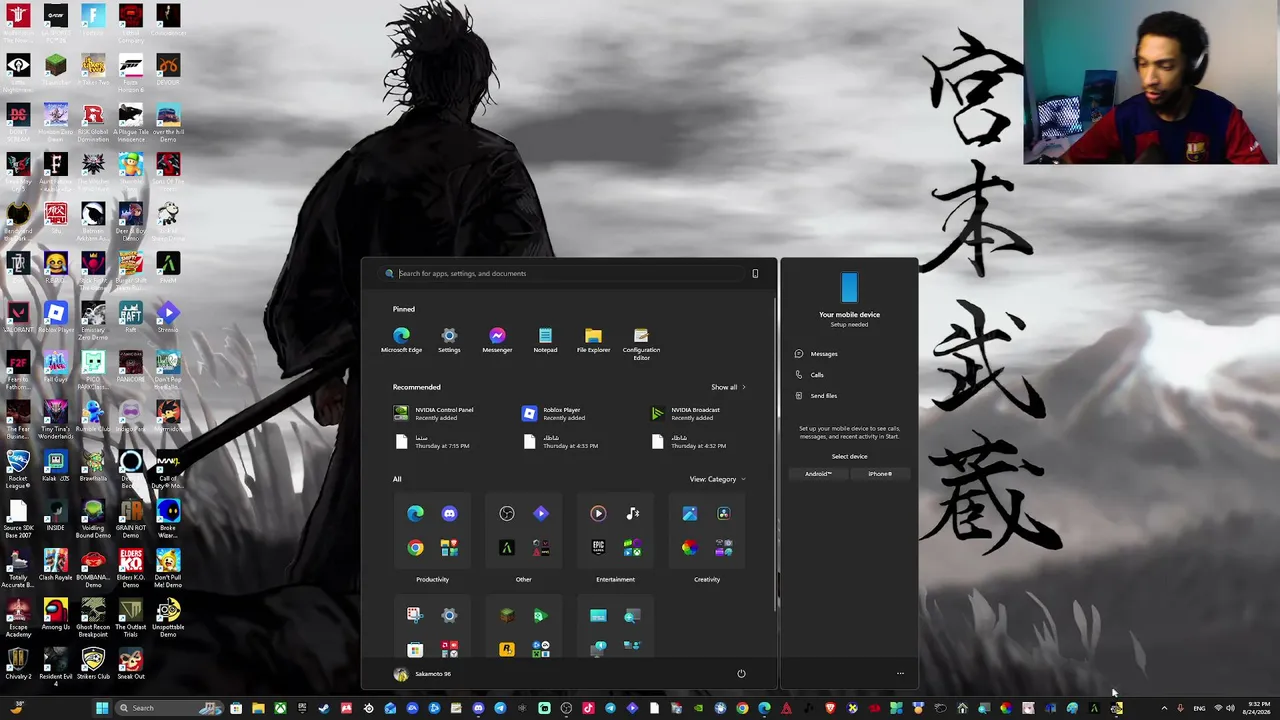Open the pinned Settings app
This screenshot has width=1280, height=720.
coord(449,340)
